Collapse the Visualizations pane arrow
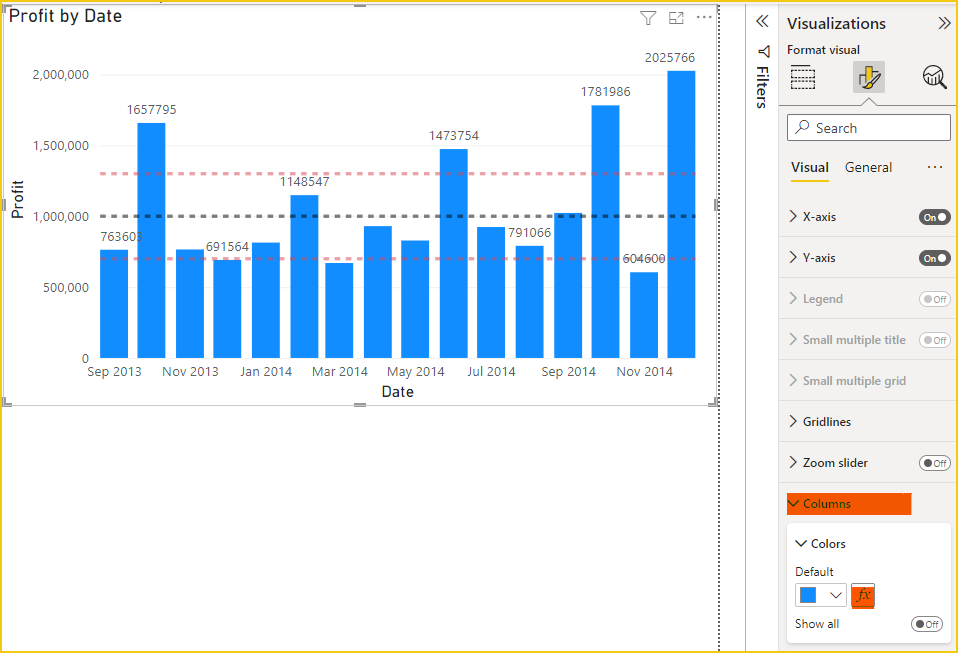Screen dimensions: 958x653 click(945, 23)
